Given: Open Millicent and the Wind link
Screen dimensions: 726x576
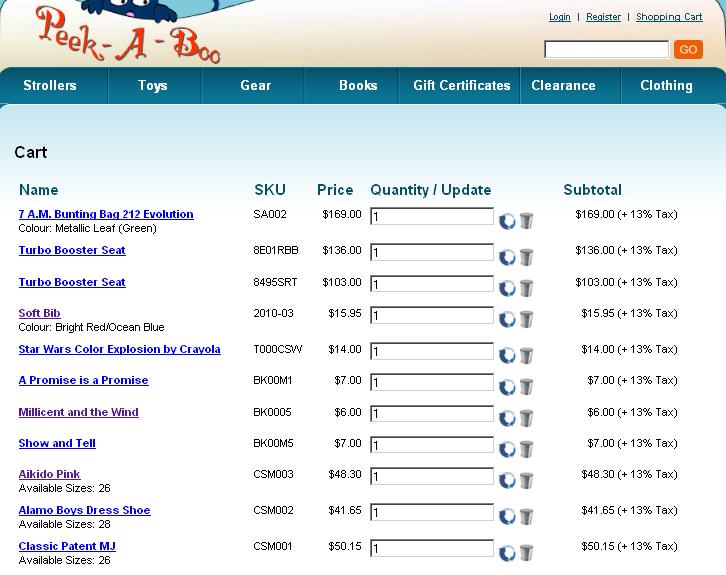Looking at the screenshot, I should tap(78, 412).
